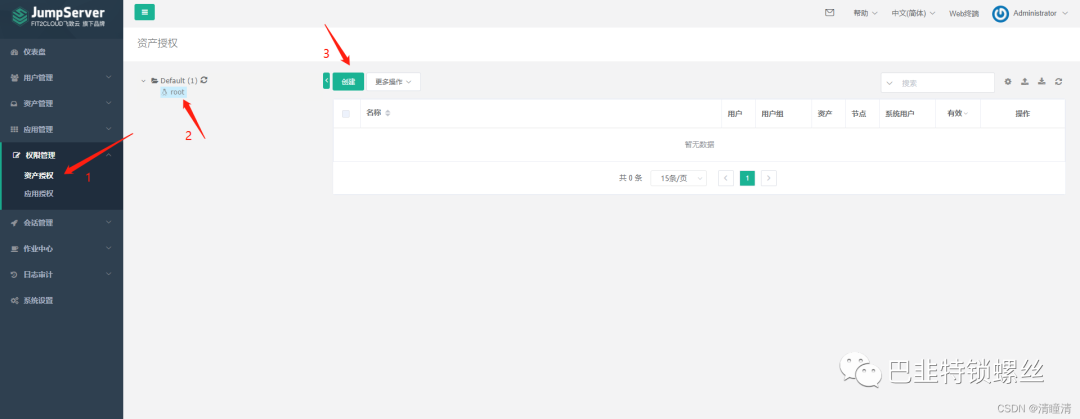
Task: Open the 更多操作 dropdown
Action: (393, 82)
